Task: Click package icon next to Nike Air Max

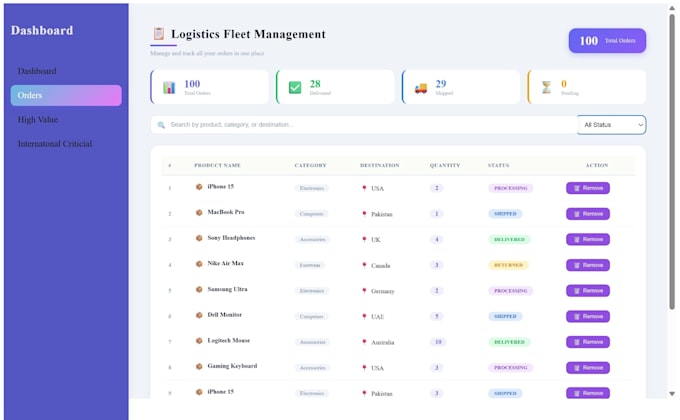Action: pos(199,264)
